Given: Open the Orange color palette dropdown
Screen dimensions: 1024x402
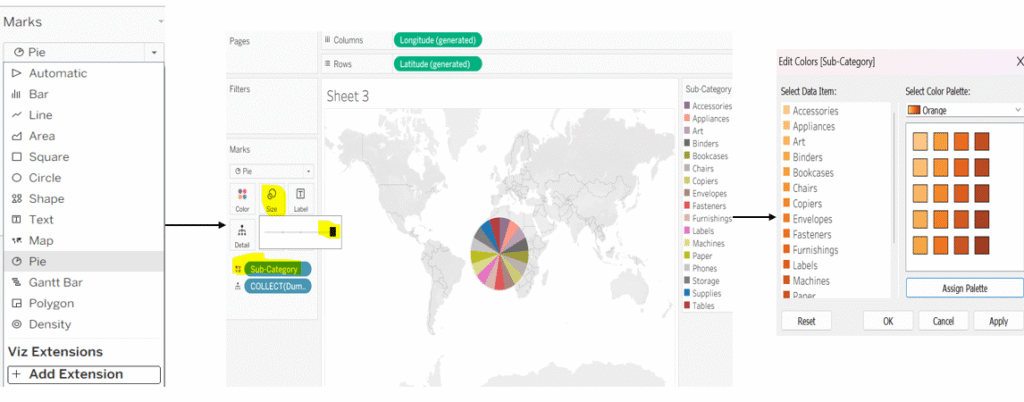Looking at the screenshot, I should point(963,110).
